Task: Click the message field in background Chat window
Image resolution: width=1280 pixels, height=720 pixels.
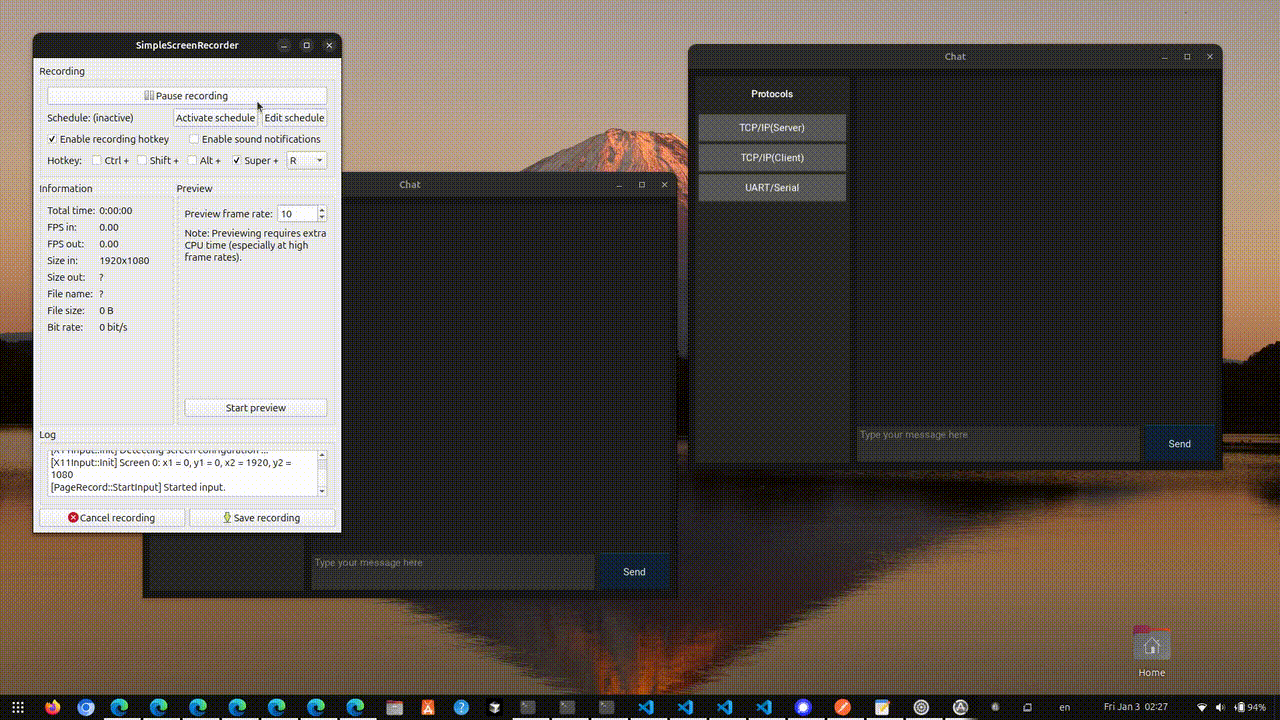Action: 453,572
